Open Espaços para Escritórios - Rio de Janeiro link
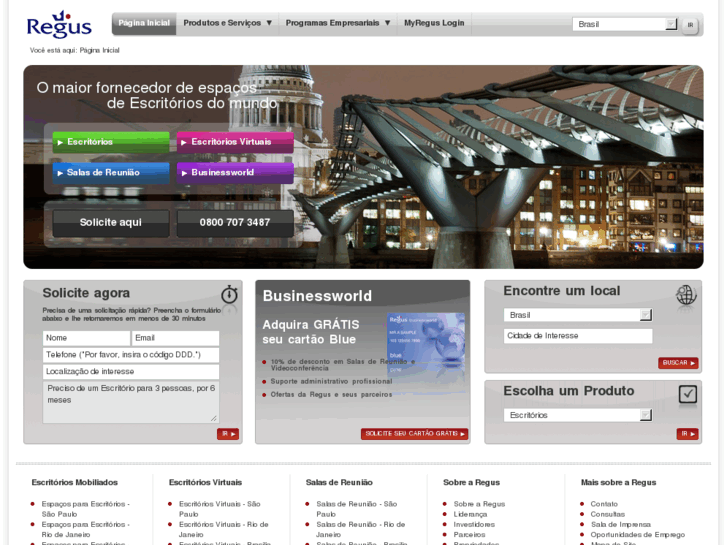 pyautogui.click(x=85, y=529)
